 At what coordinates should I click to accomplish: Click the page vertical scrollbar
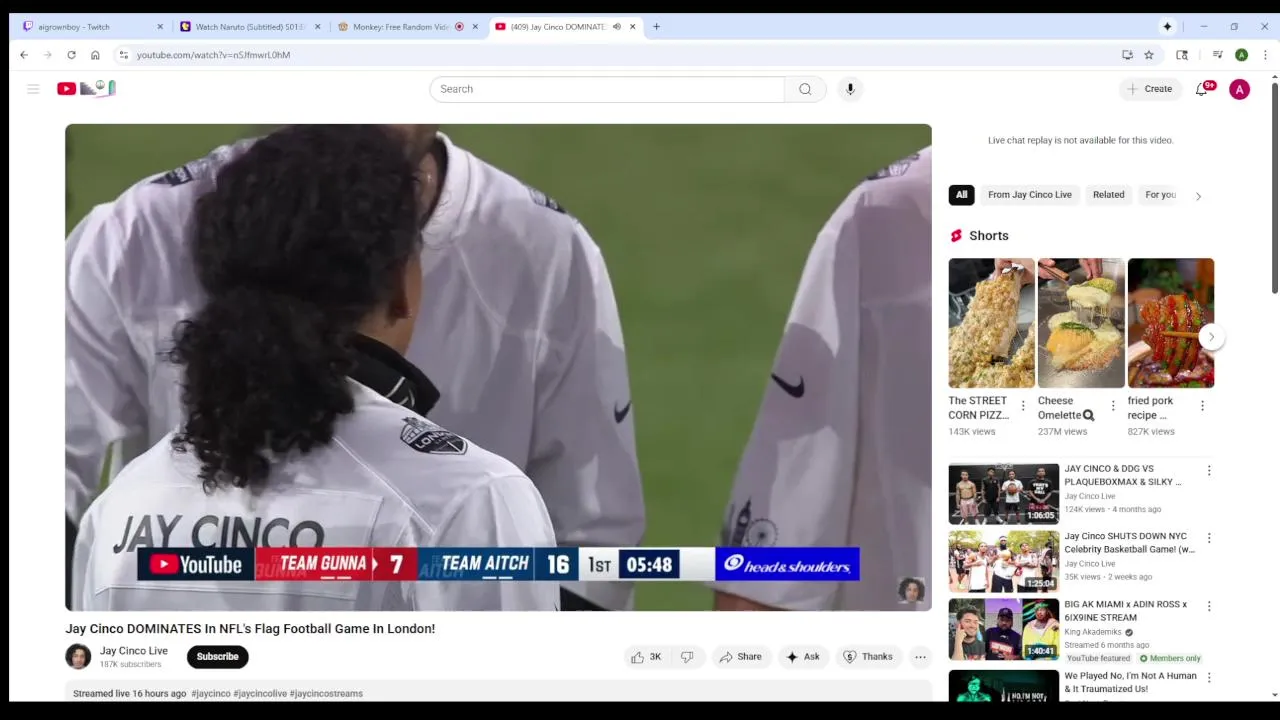click(1274, 190)
